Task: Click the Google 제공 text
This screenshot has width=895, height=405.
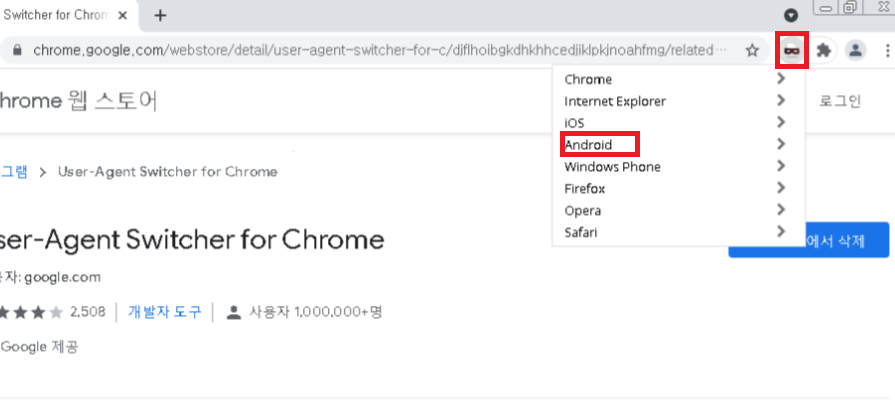Action: pyautogui.click(x=39, y=346)
